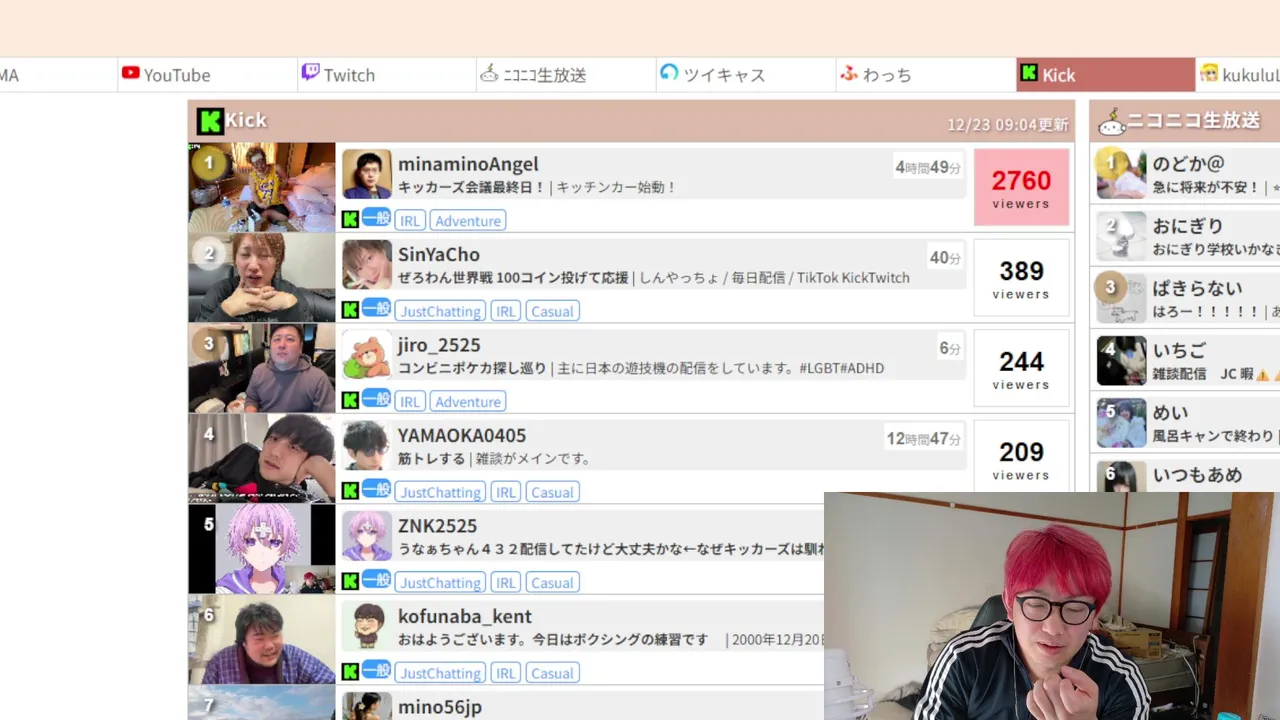Click キッカーズ会議最終日 stream title text
This screenshot has height=720, width=1280.
coord(472,187)
